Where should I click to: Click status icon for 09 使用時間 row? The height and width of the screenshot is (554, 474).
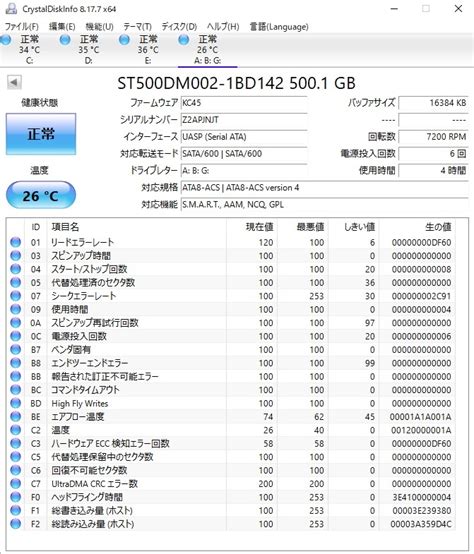[16, 309]
